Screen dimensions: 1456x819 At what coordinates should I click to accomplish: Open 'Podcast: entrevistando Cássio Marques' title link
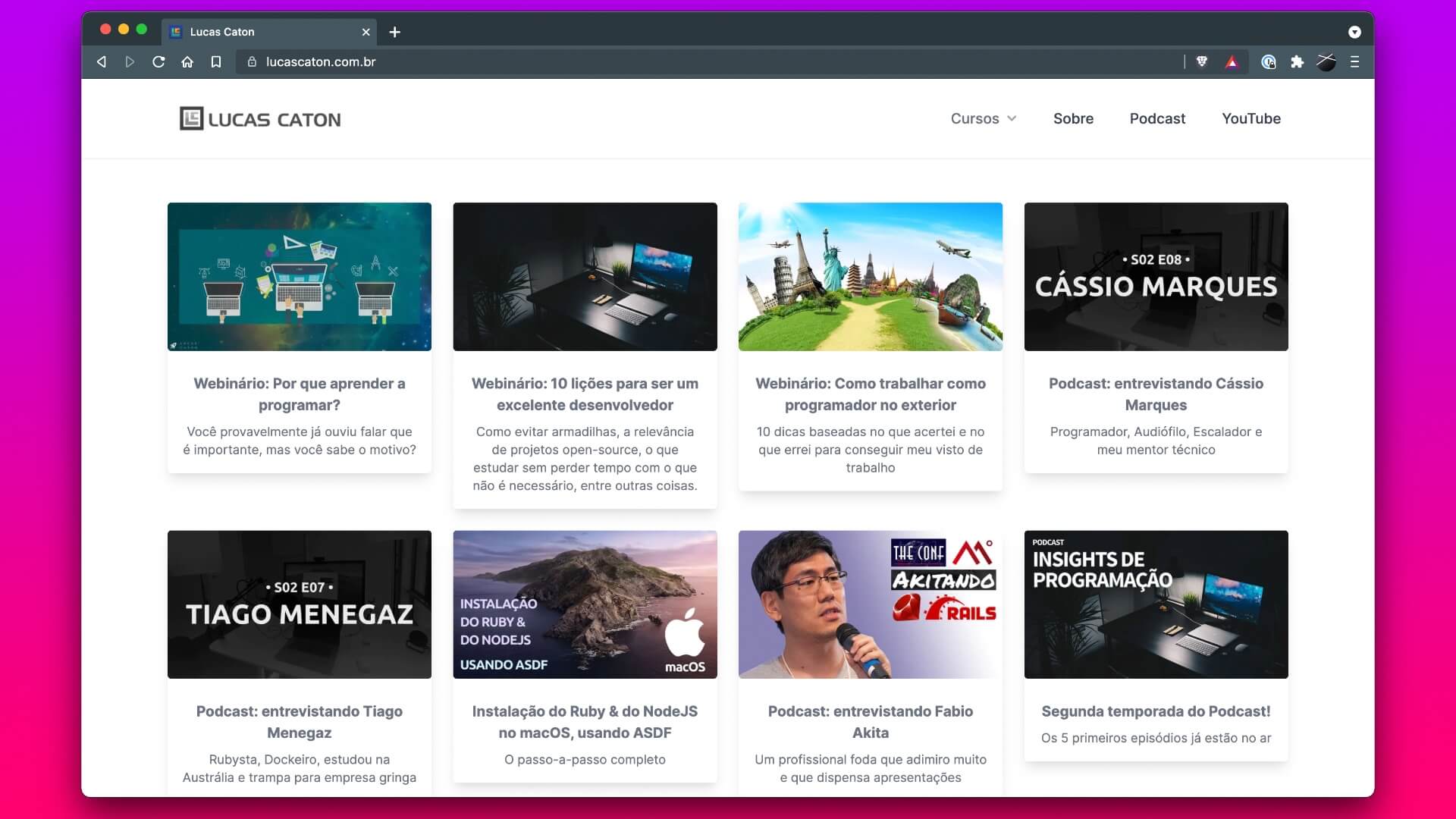point(1156,394)
